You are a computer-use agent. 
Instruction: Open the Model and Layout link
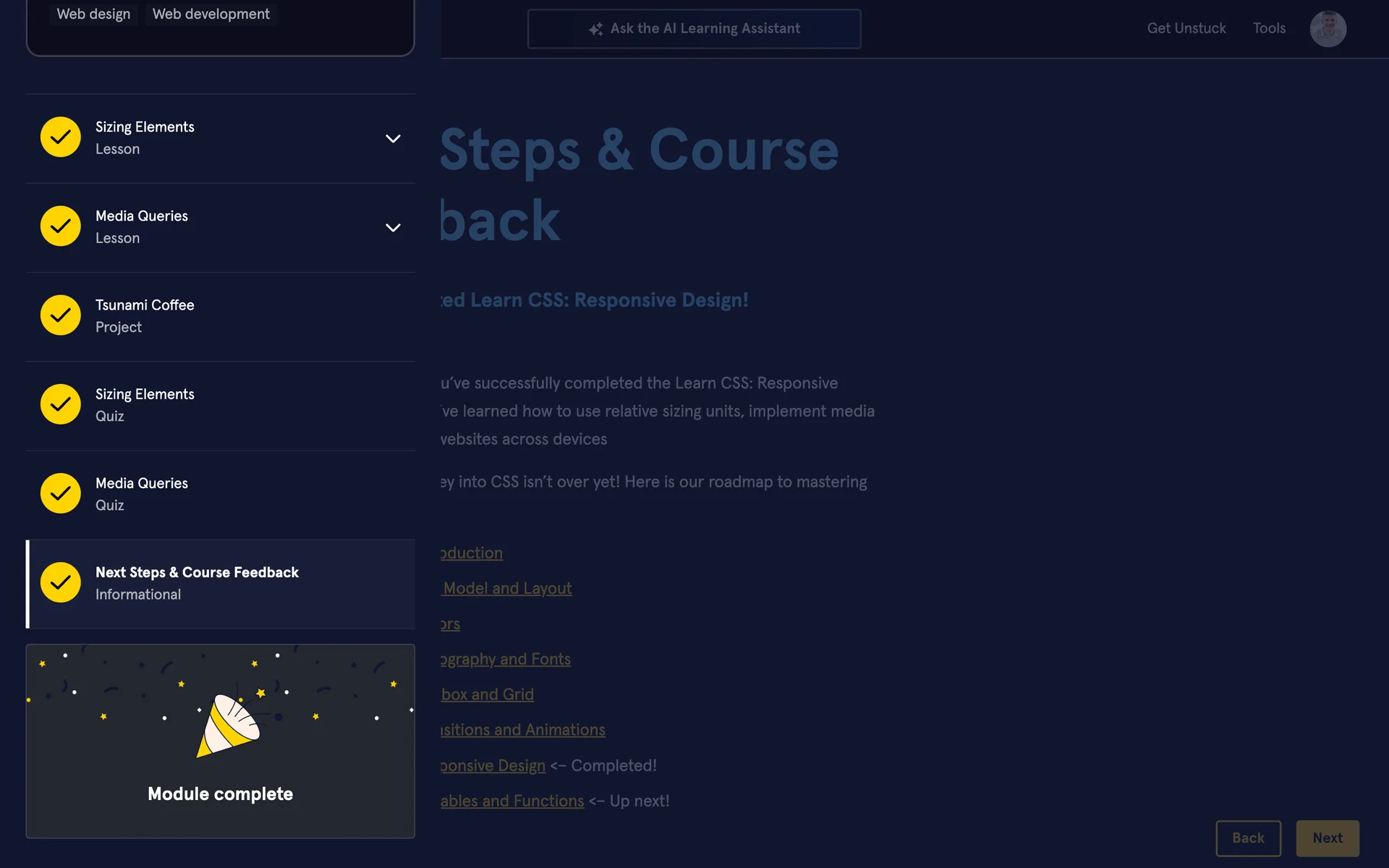[x=506, y=588]
